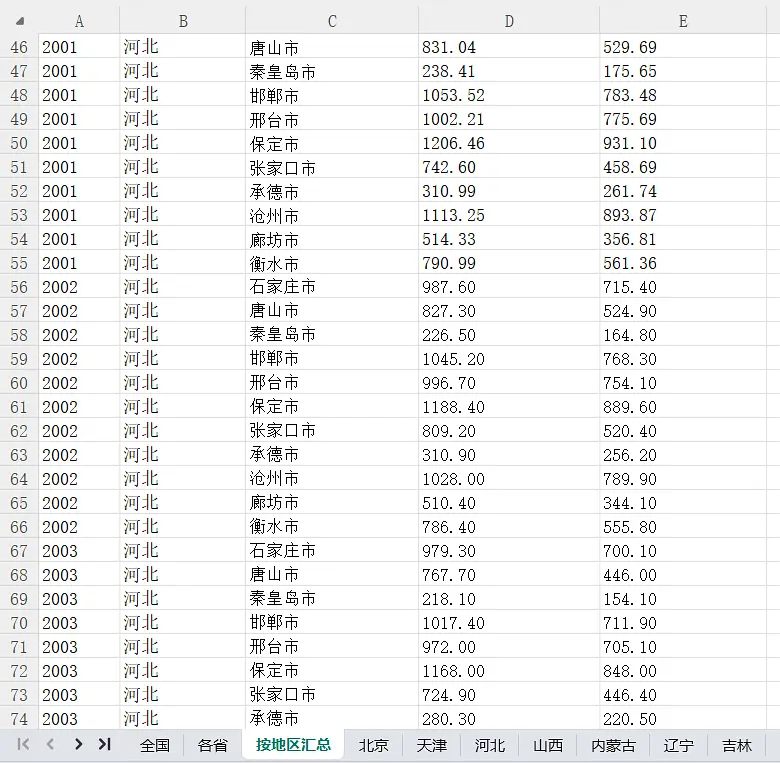
Task: Select the 按地区汇总 sheet tab
Action: [293, 745]
